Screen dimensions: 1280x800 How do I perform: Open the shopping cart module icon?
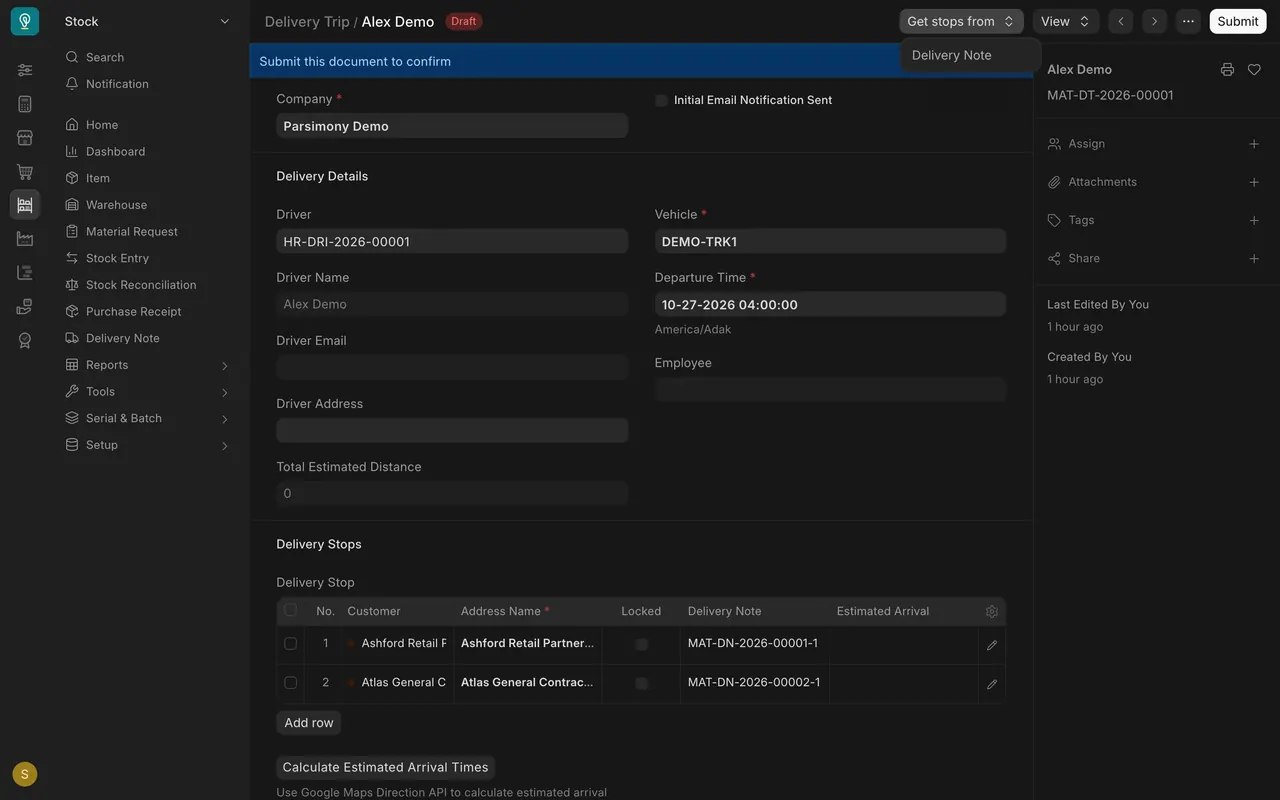[x=25, y=171]
